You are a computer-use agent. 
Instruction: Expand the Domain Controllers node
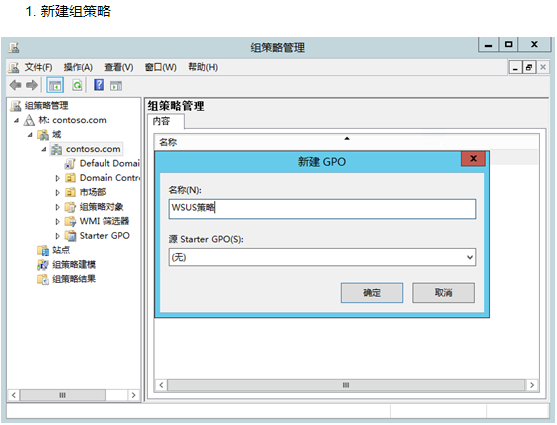click(57, 178)
